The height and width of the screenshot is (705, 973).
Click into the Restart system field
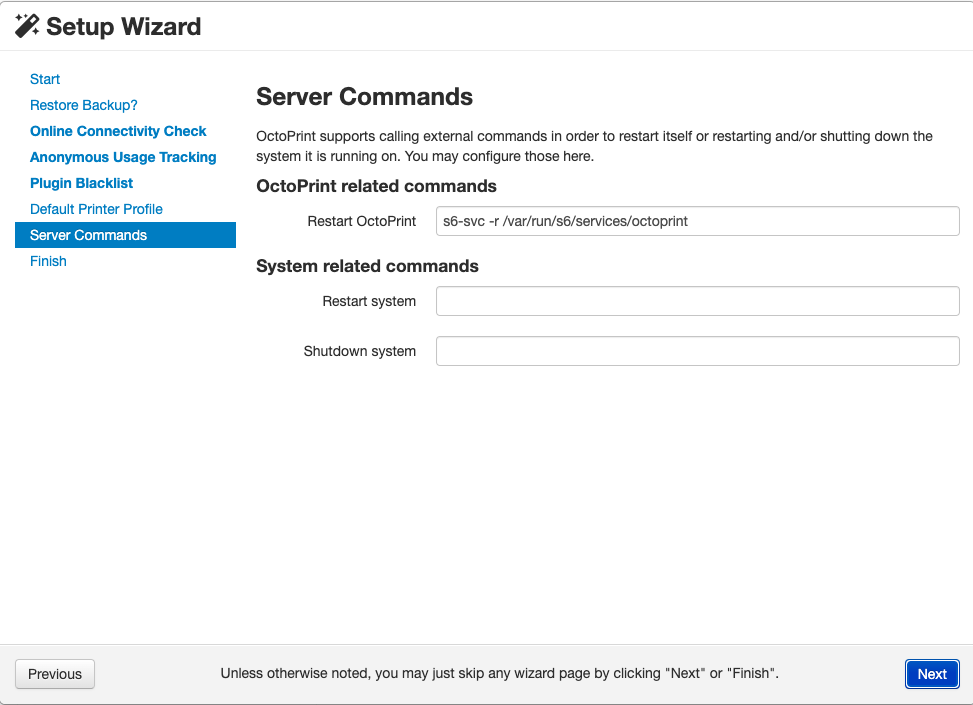[x=697, y=301]
